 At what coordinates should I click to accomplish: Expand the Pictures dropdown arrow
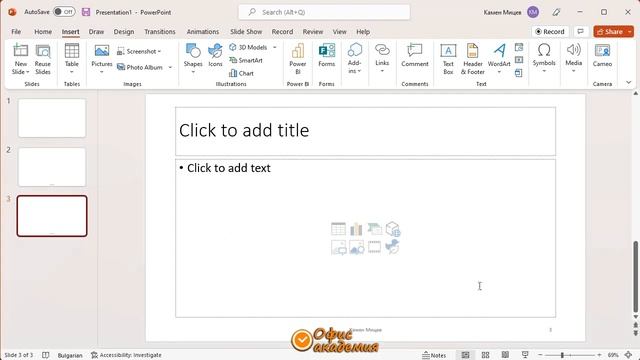click(102, 72)
